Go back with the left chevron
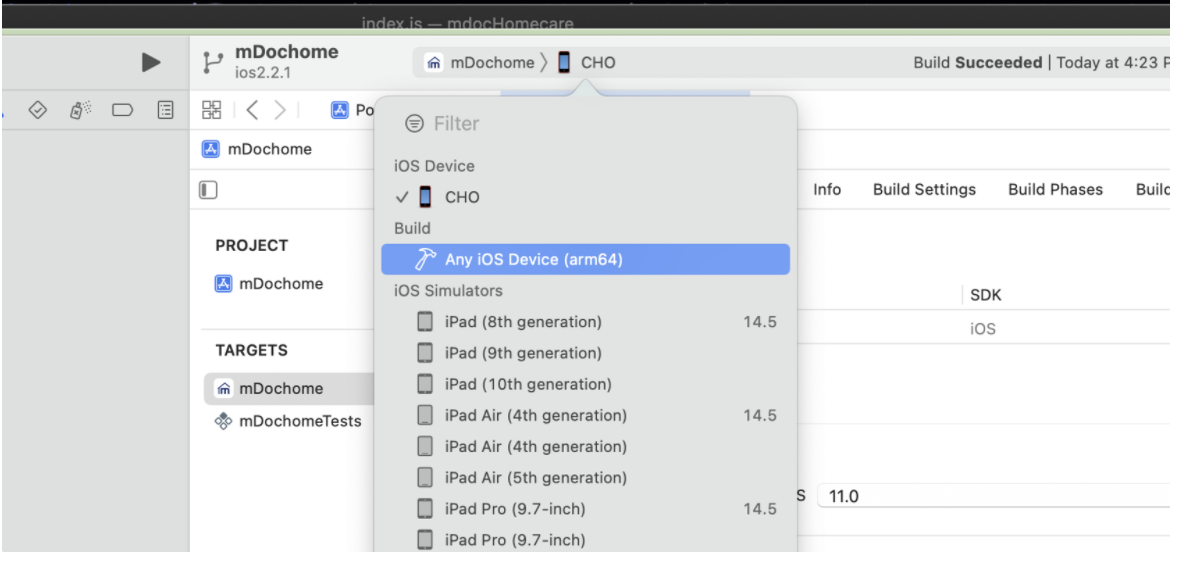The image size is (1188, 572). click(252, 111)
